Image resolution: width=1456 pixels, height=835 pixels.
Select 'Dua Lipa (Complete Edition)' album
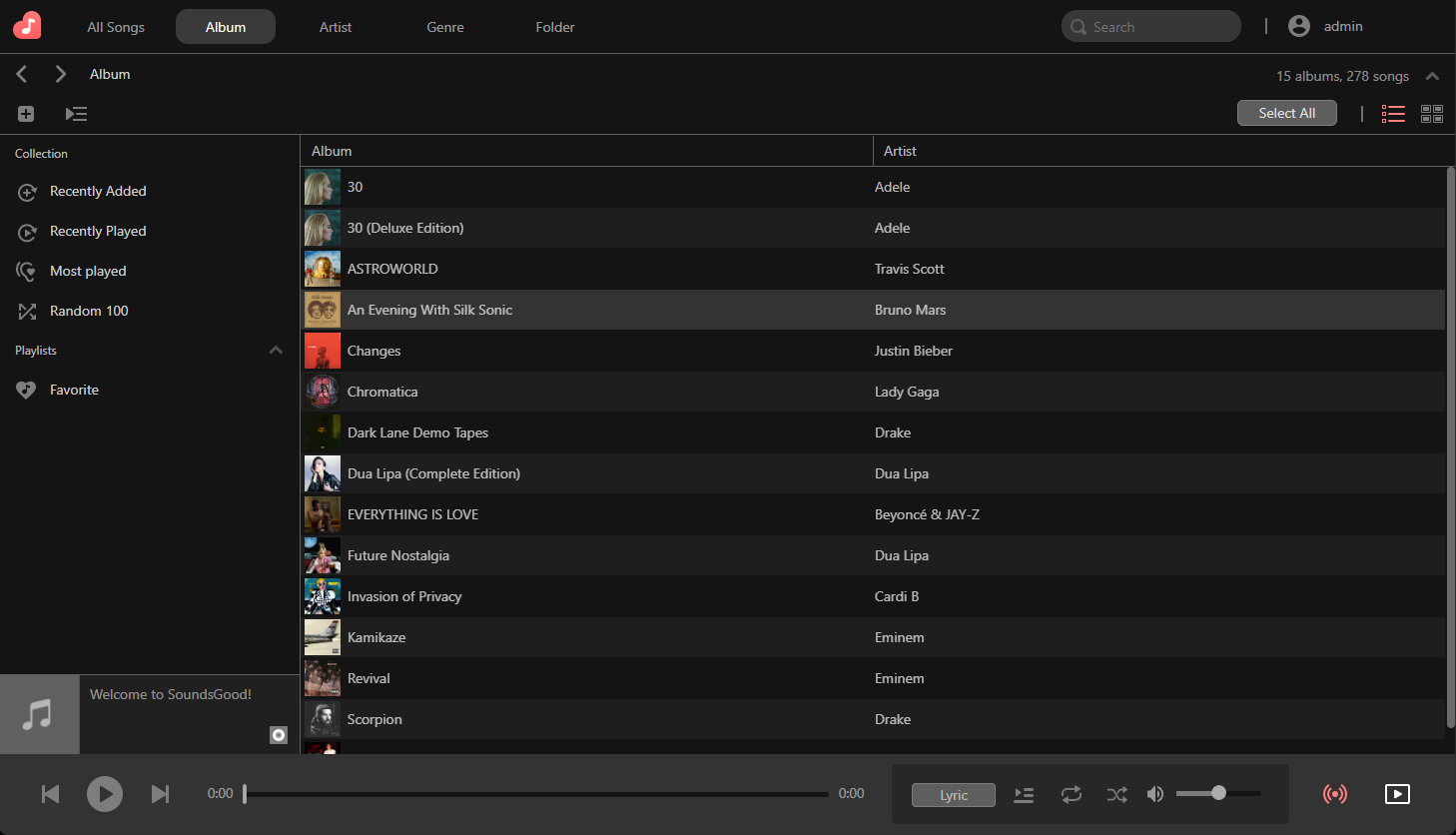873,473
